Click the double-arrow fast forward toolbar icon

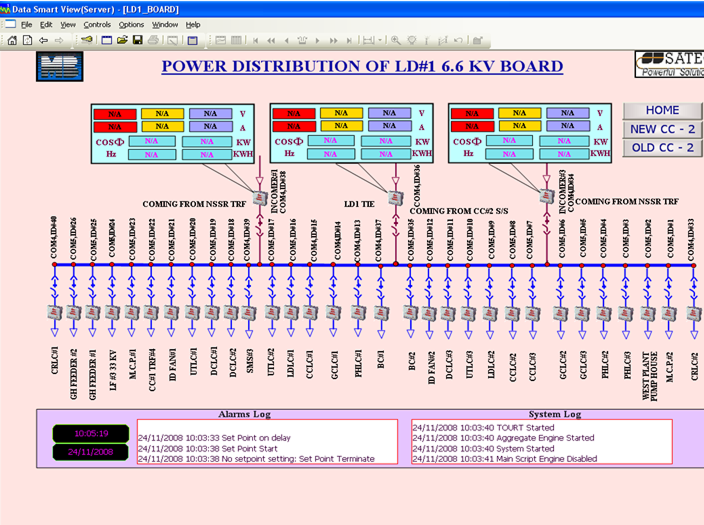point(333,40)
